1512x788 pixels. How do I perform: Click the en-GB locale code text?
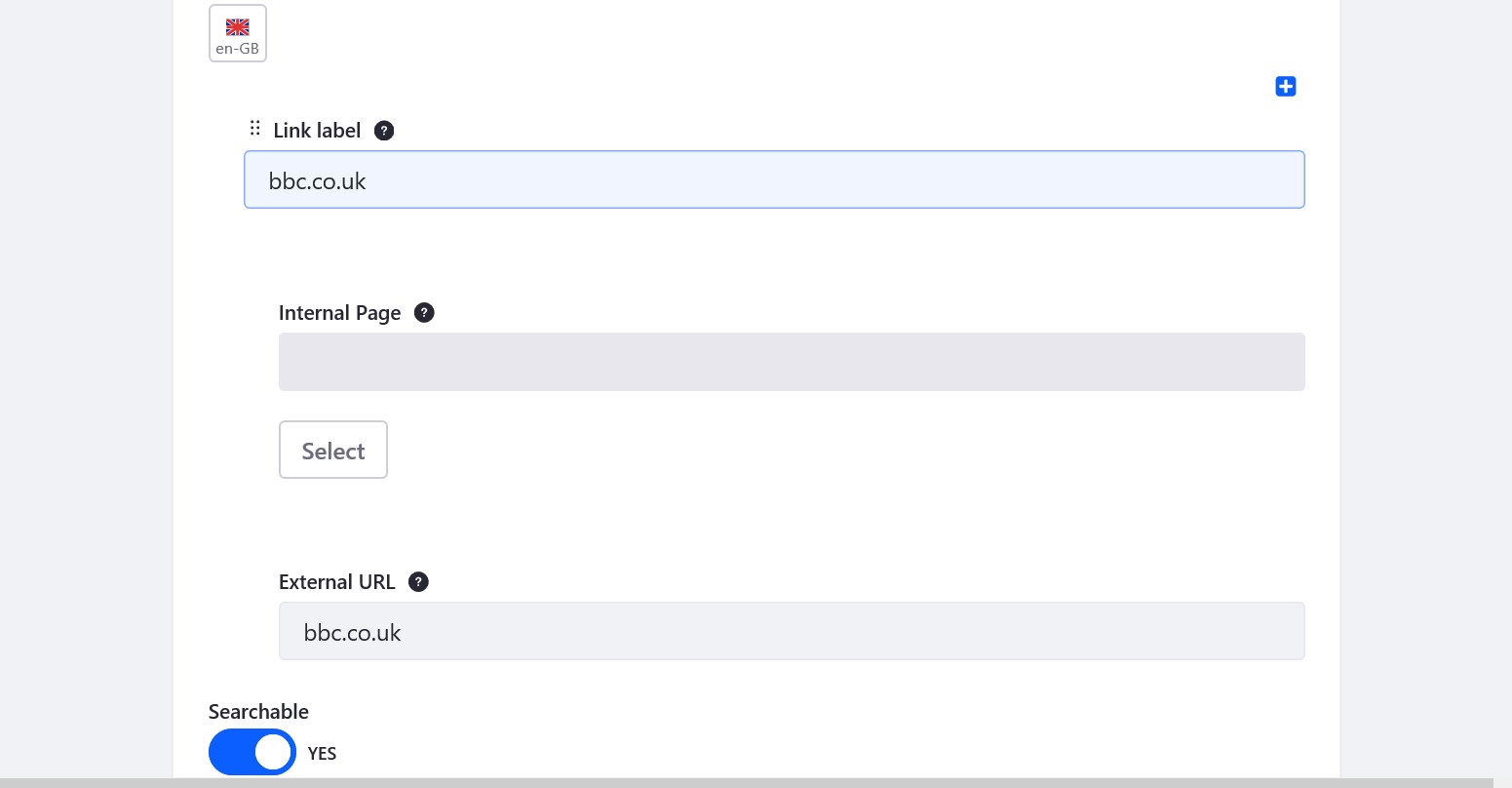coord(238,49)
